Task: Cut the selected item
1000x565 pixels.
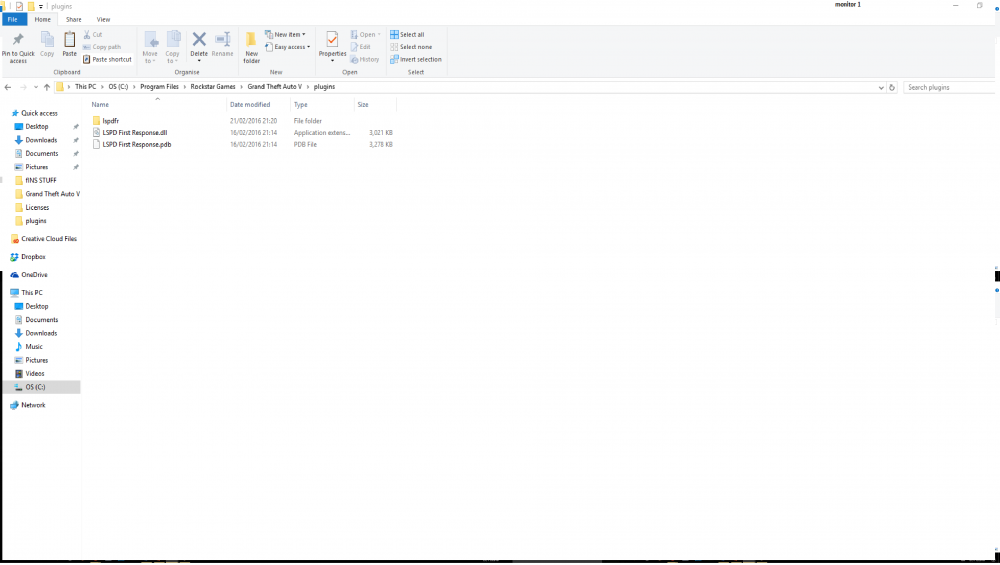Action: [93, 34]
